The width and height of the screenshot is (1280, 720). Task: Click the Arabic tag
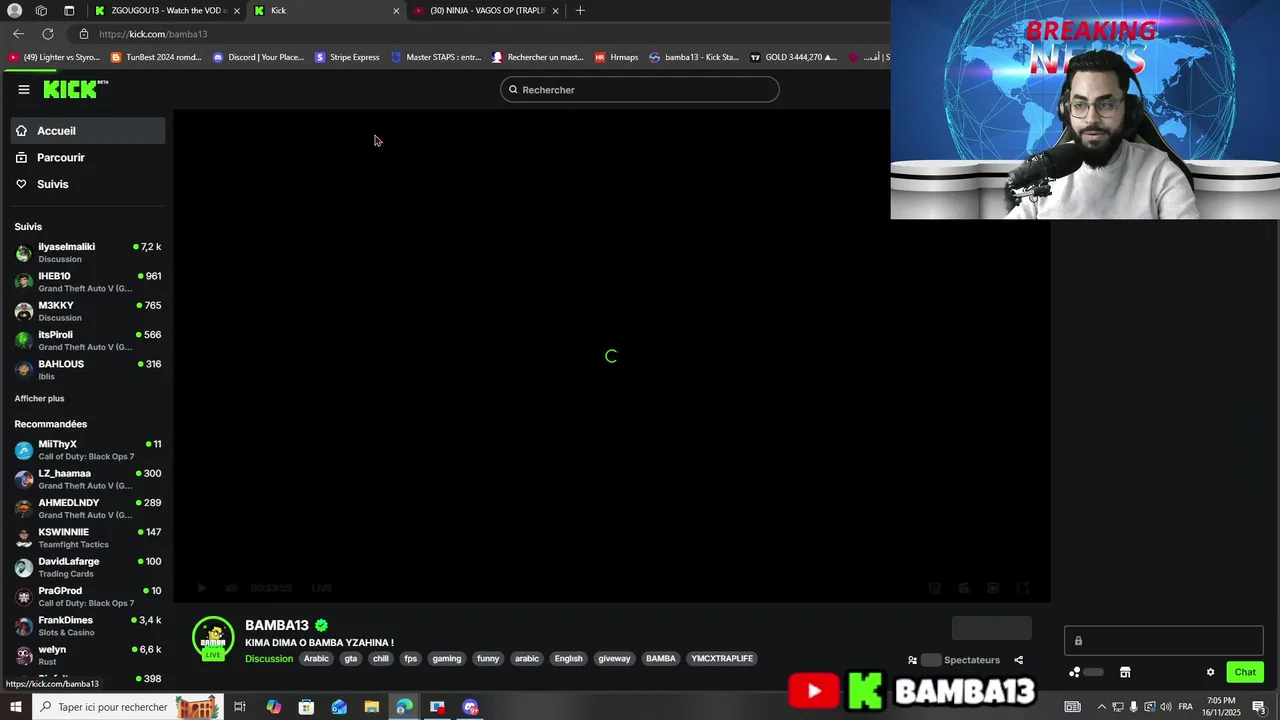pyautogui.click(x=316, y=658)
